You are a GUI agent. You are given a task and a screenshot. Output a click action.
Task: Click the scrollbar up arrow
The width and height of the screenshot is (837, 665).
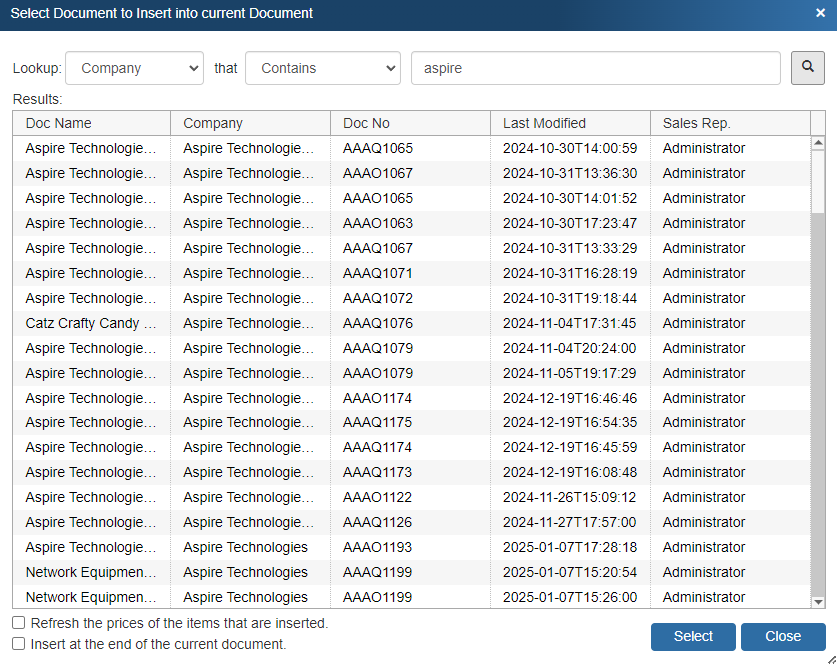818,143
